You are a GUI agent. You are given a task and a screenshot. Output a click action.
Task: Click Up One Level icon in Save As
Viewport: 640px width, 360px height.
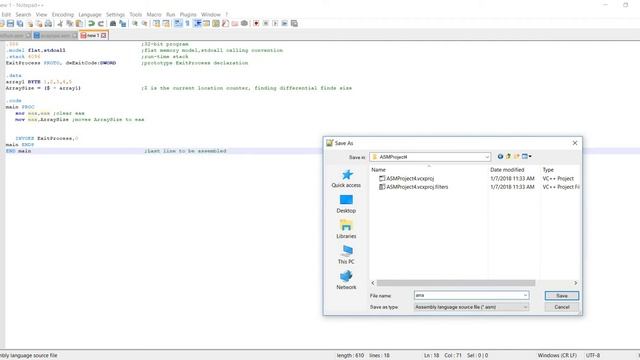(509, 156)
